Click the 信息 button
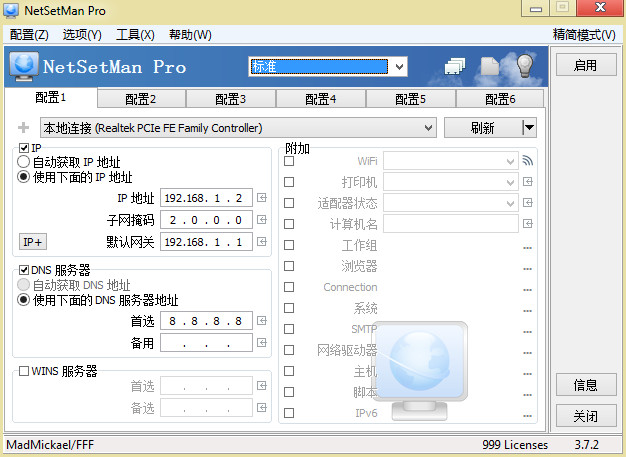This screenshot has width=626, height=457. pyautogui.click(x=586, y=385)
